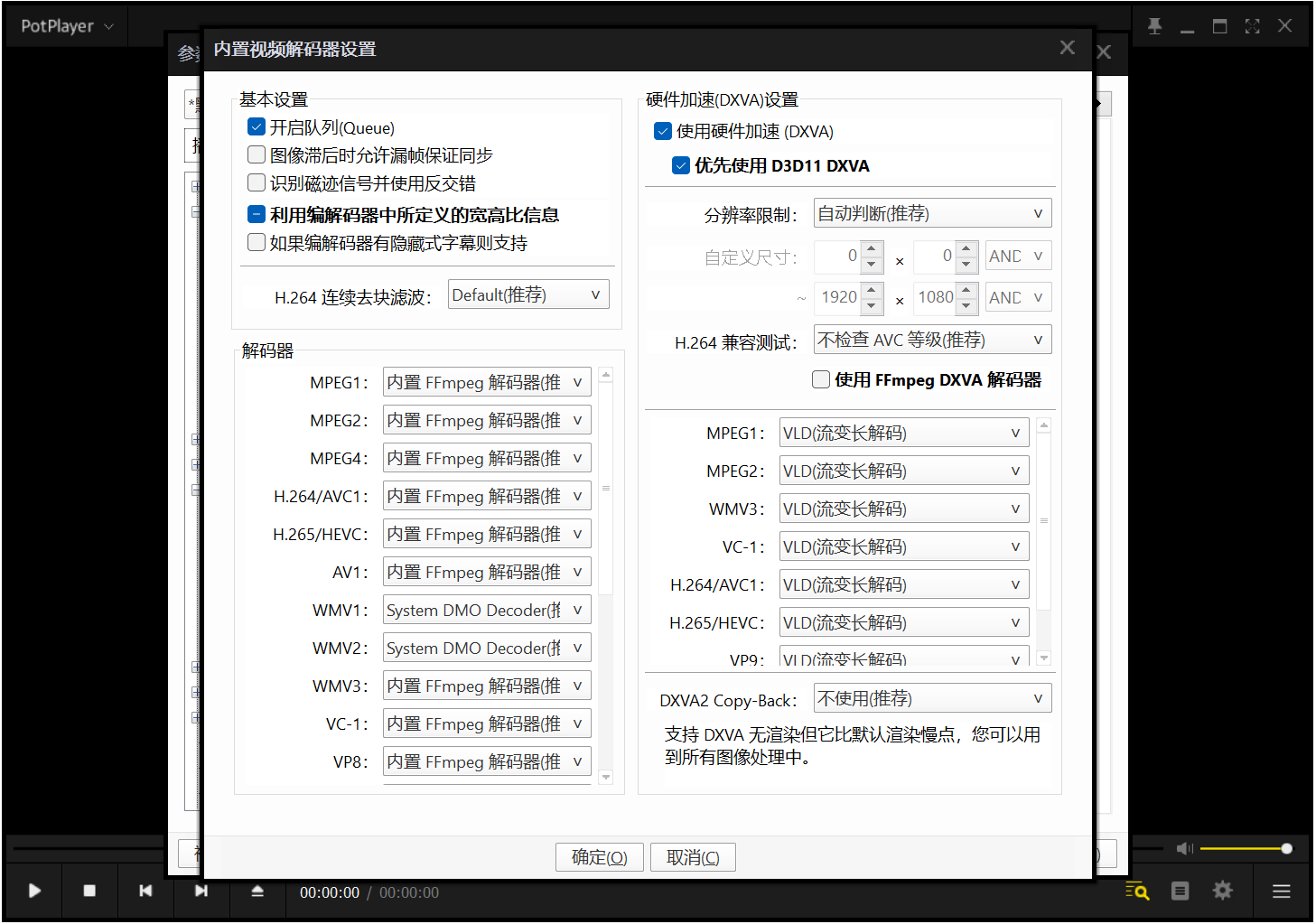1316x924 pixels.
Task: Click the playback seek bar
Action: point(90,848)
